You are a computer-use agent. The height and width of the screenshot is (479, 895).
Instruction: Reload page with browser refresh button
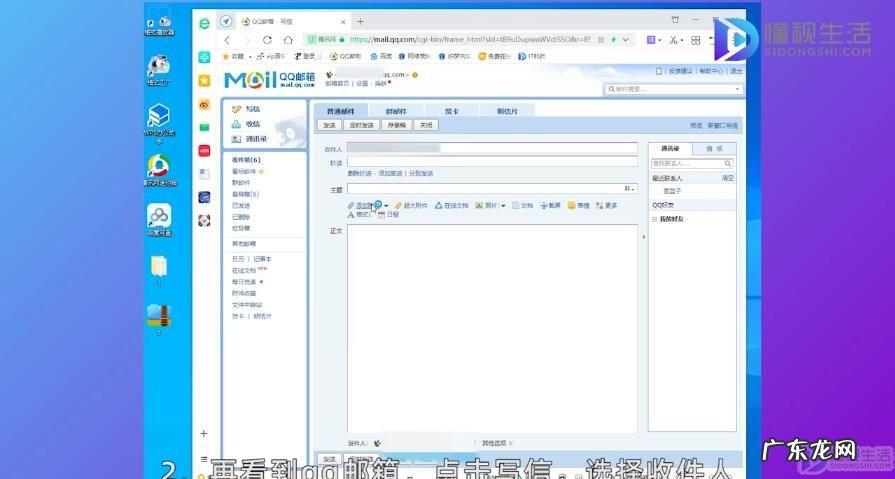tap(267, 40)
